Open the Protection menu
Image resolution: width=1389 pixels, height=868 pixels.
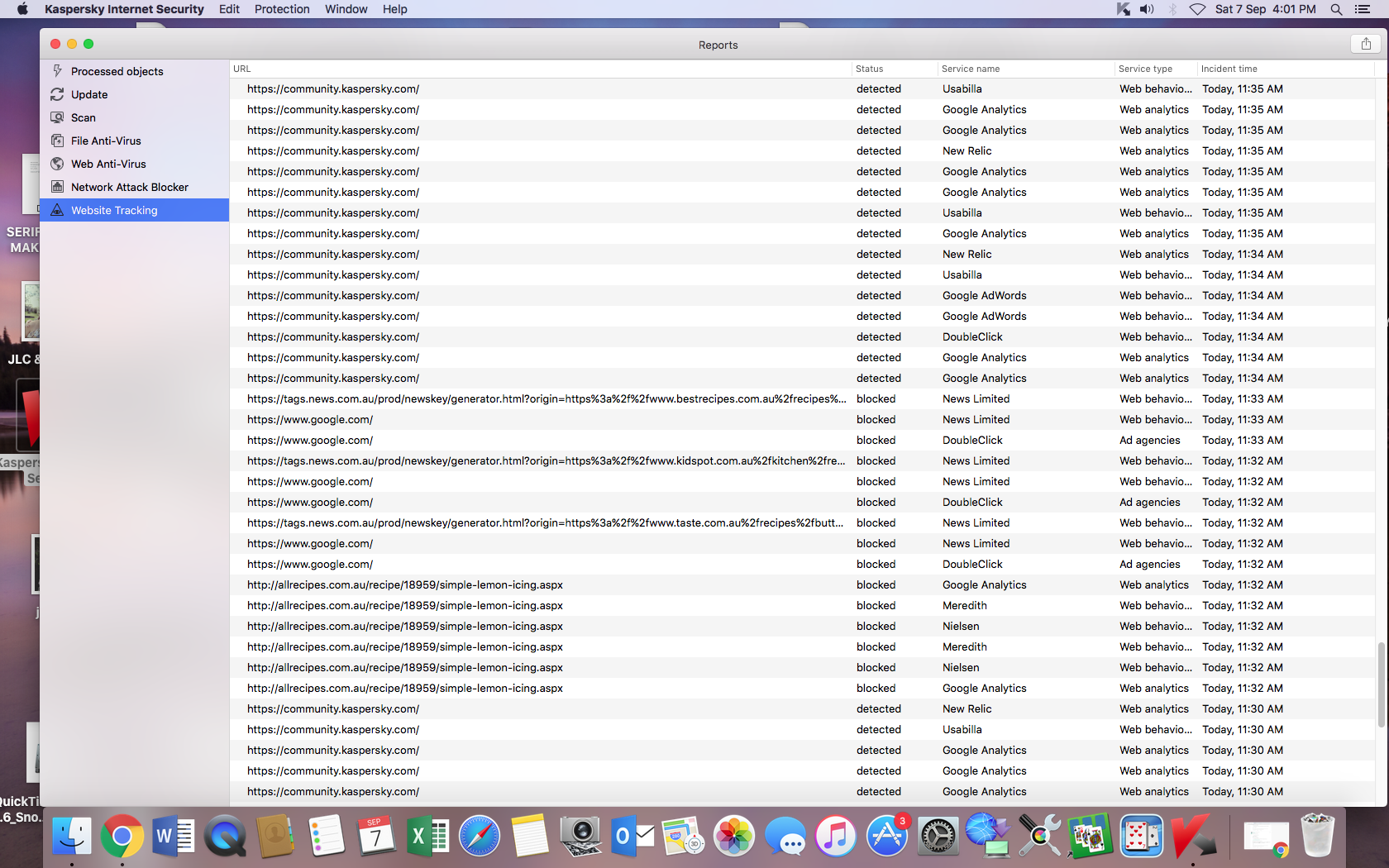click(x=282, y=9)
